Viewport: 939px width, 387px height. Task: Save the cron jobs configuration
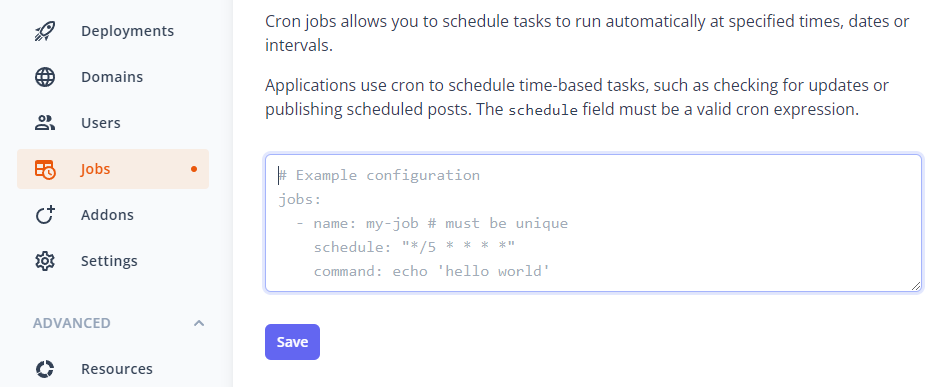[292, 342]
